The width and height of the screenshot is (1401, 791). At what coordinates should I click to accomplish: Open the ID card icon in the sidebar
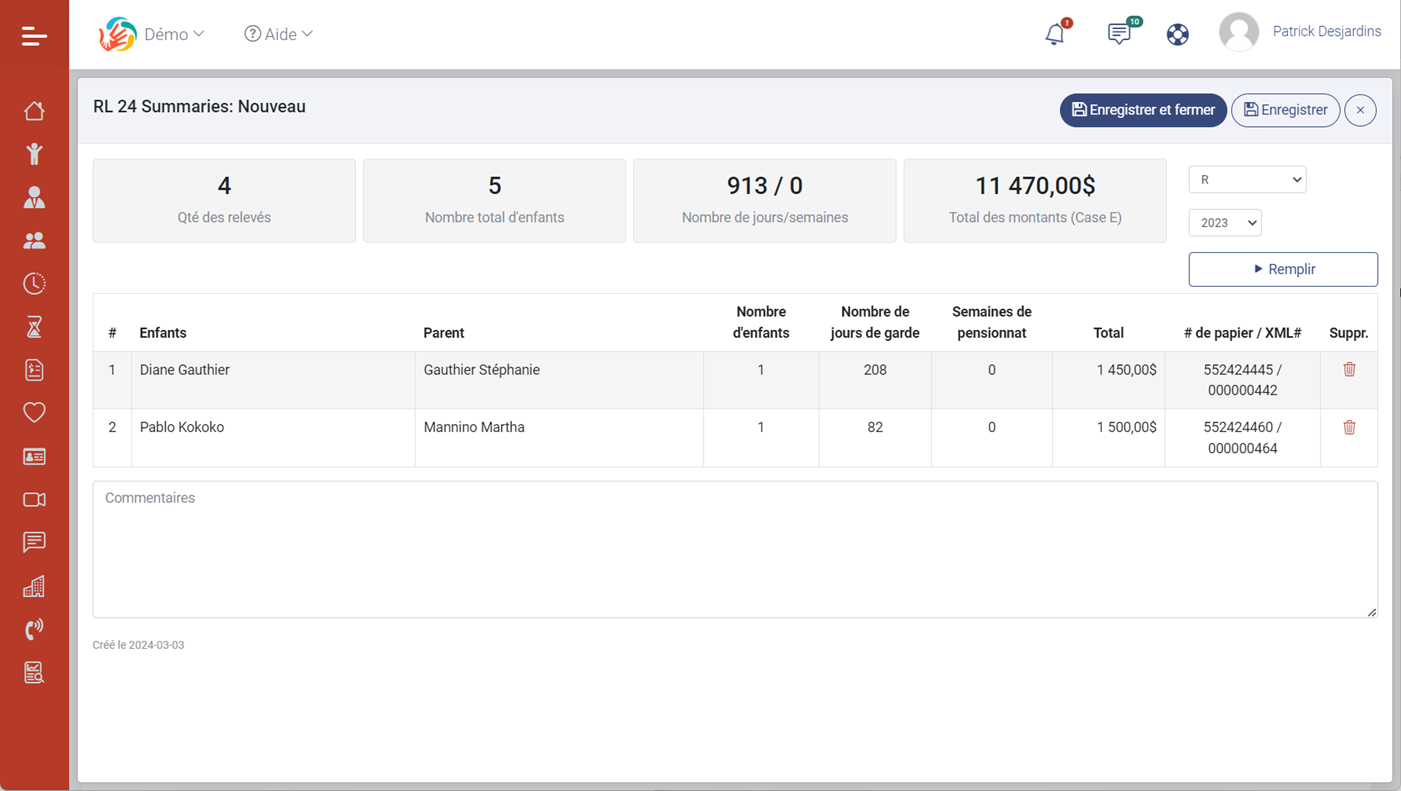coord(34,456)
